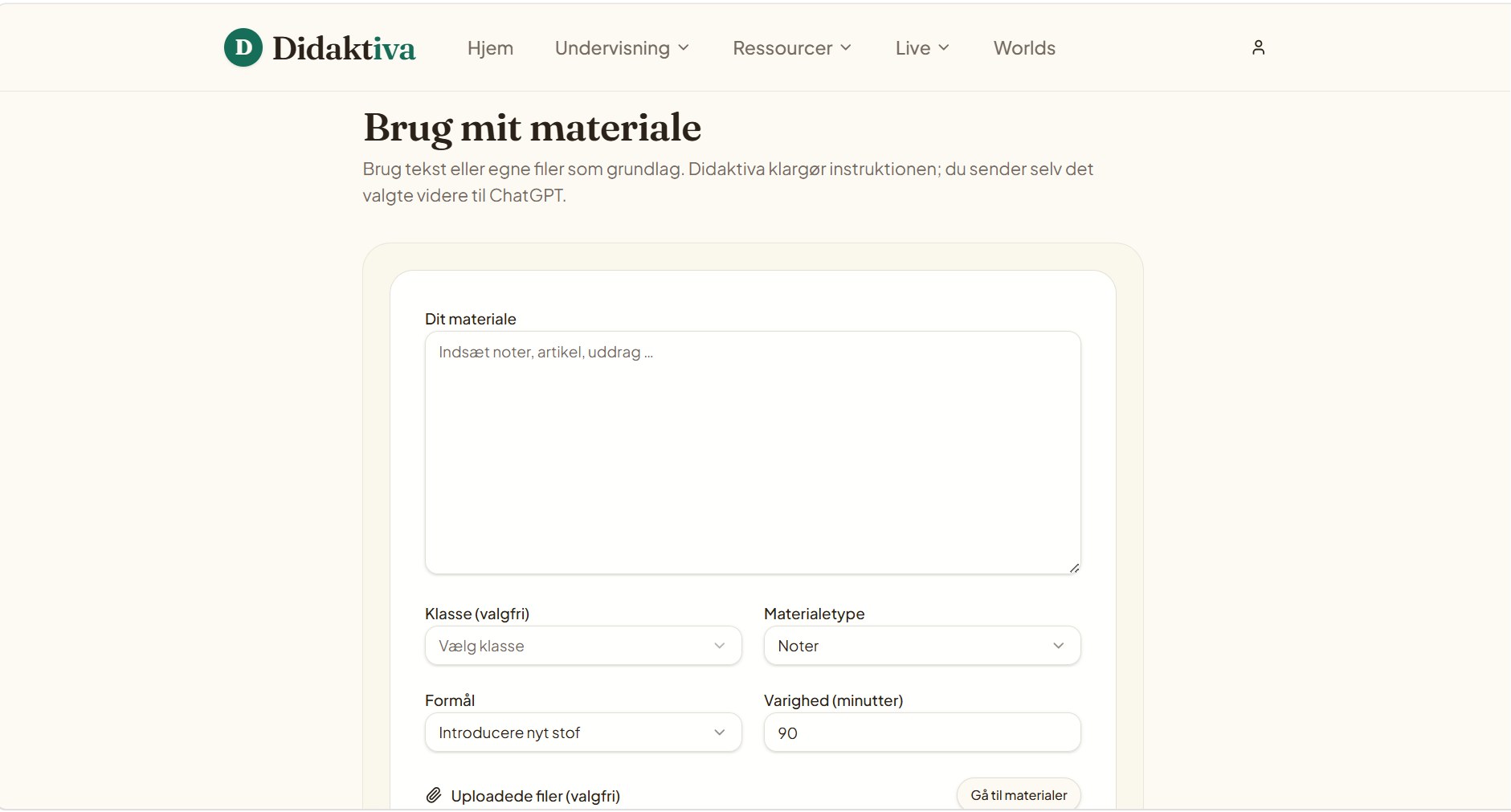The height and width of the screenshot is (812, 1511).
Task: Open the Live menu
Action: click(922, 48)
